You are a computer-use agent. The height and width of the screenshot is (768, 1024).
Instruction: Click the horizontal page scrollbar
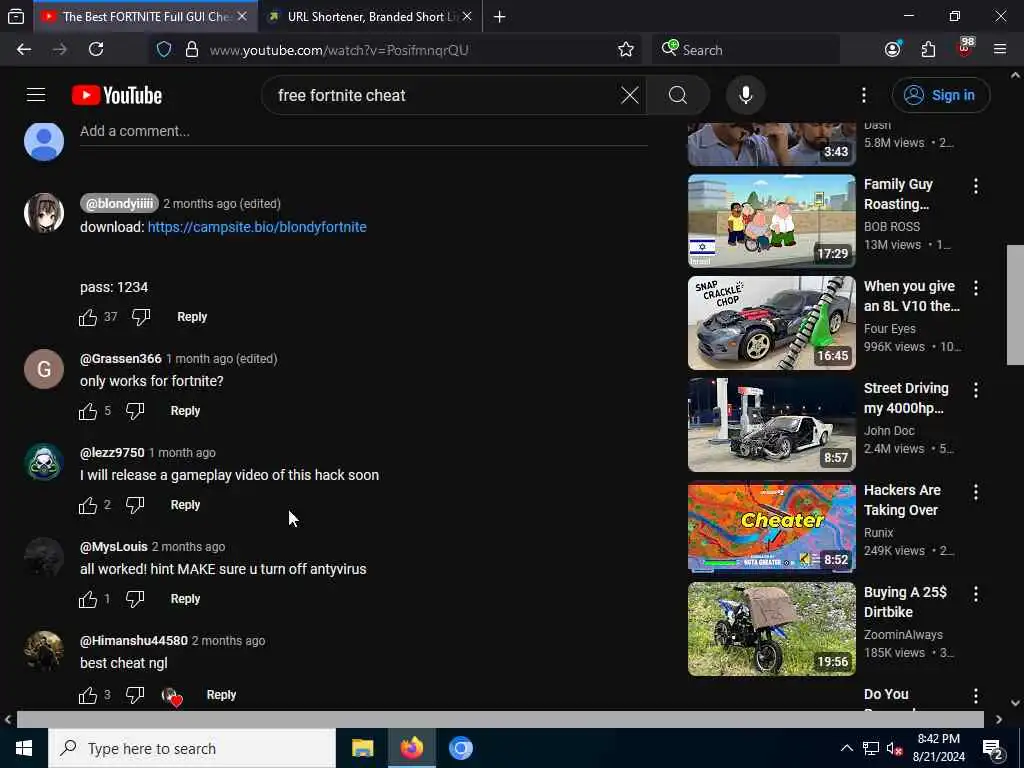click(x=500, y=719)
